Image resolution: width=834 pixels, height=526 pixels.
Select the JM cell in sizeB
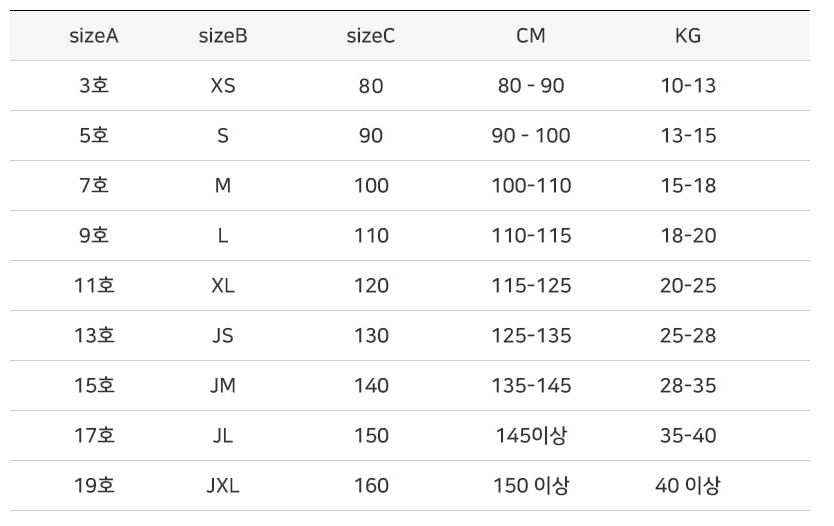pyautogui.click(x=223, y=386)
